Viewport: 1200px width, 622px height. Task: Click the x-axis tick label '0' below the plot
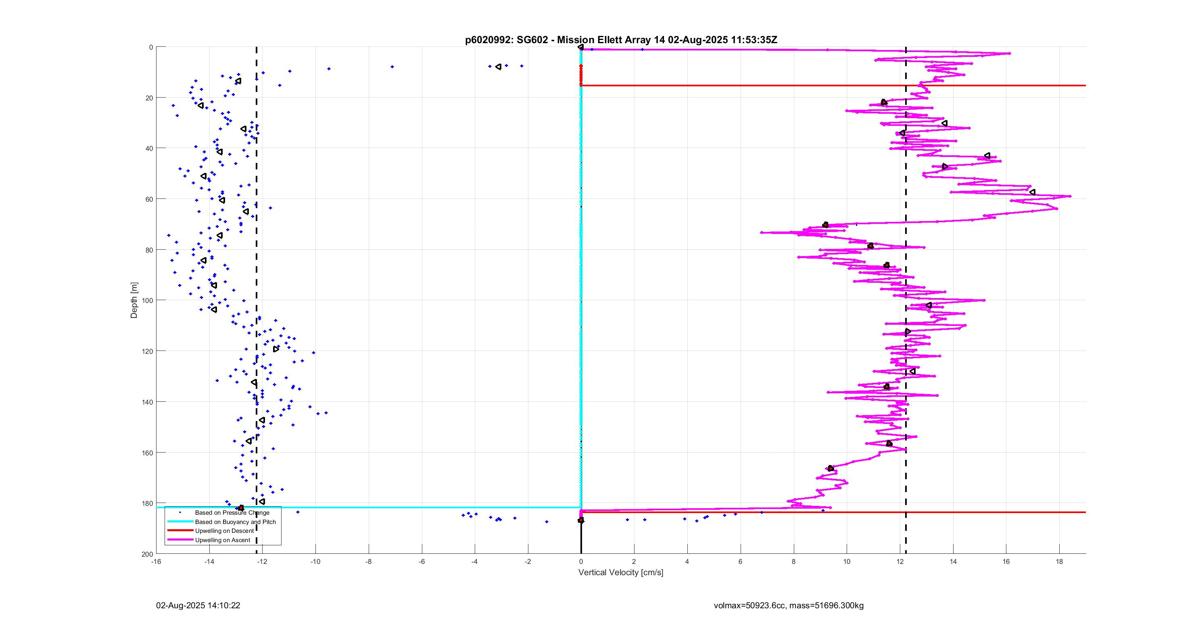pos(581,561)
